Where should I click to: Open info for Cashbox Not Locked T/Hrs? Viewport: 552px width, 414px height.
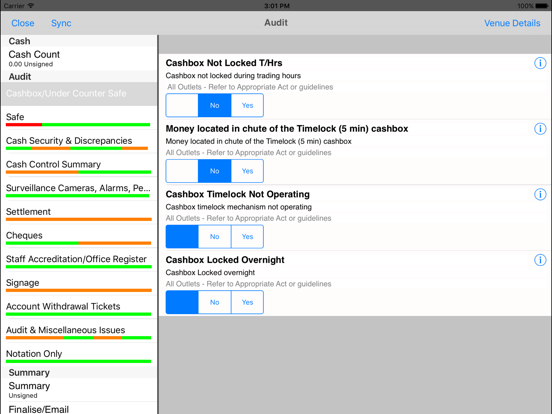click(540, 63)
